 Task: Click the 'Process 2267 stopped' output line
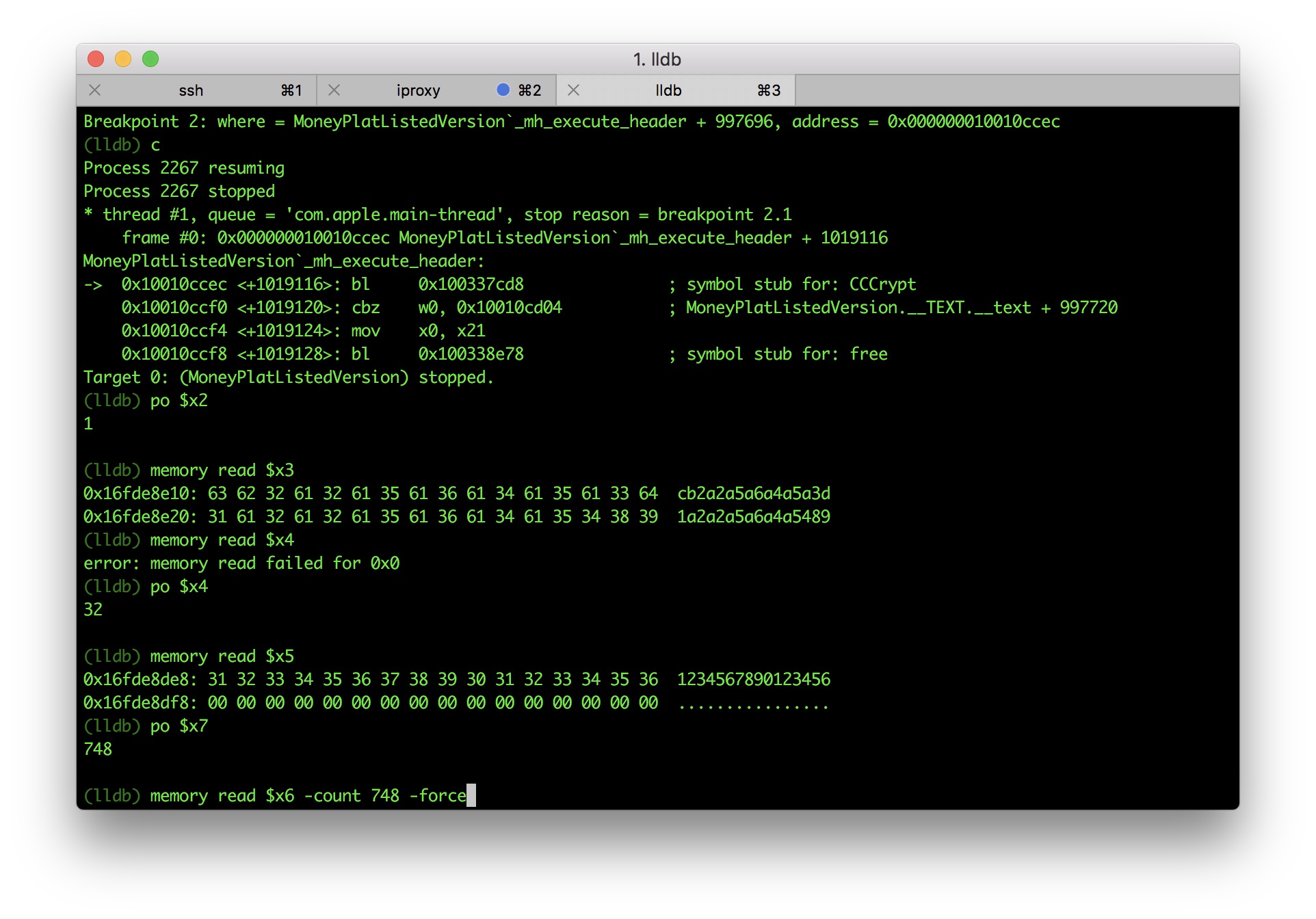pos(179,191)
